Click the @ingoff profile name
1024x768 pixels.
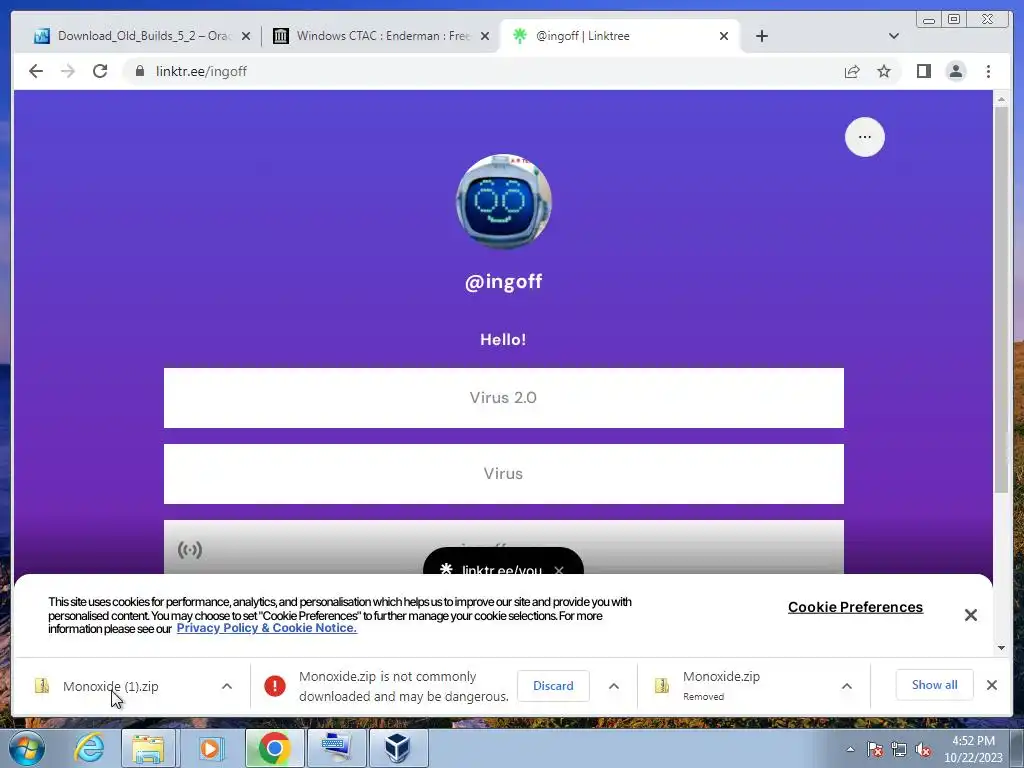coord(504,281)
